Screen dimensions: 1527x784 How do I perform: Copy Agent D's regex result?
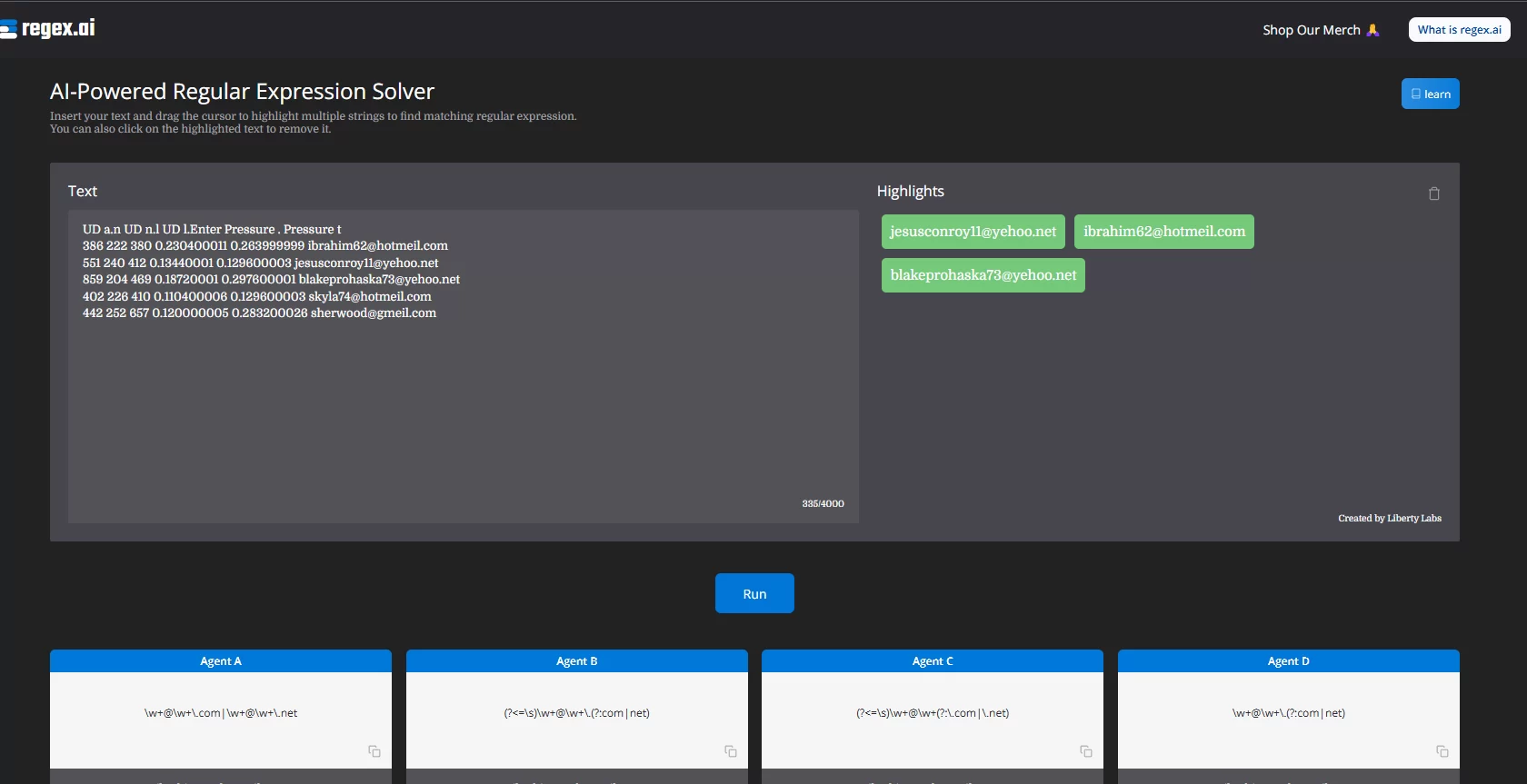pos(1442,751)
